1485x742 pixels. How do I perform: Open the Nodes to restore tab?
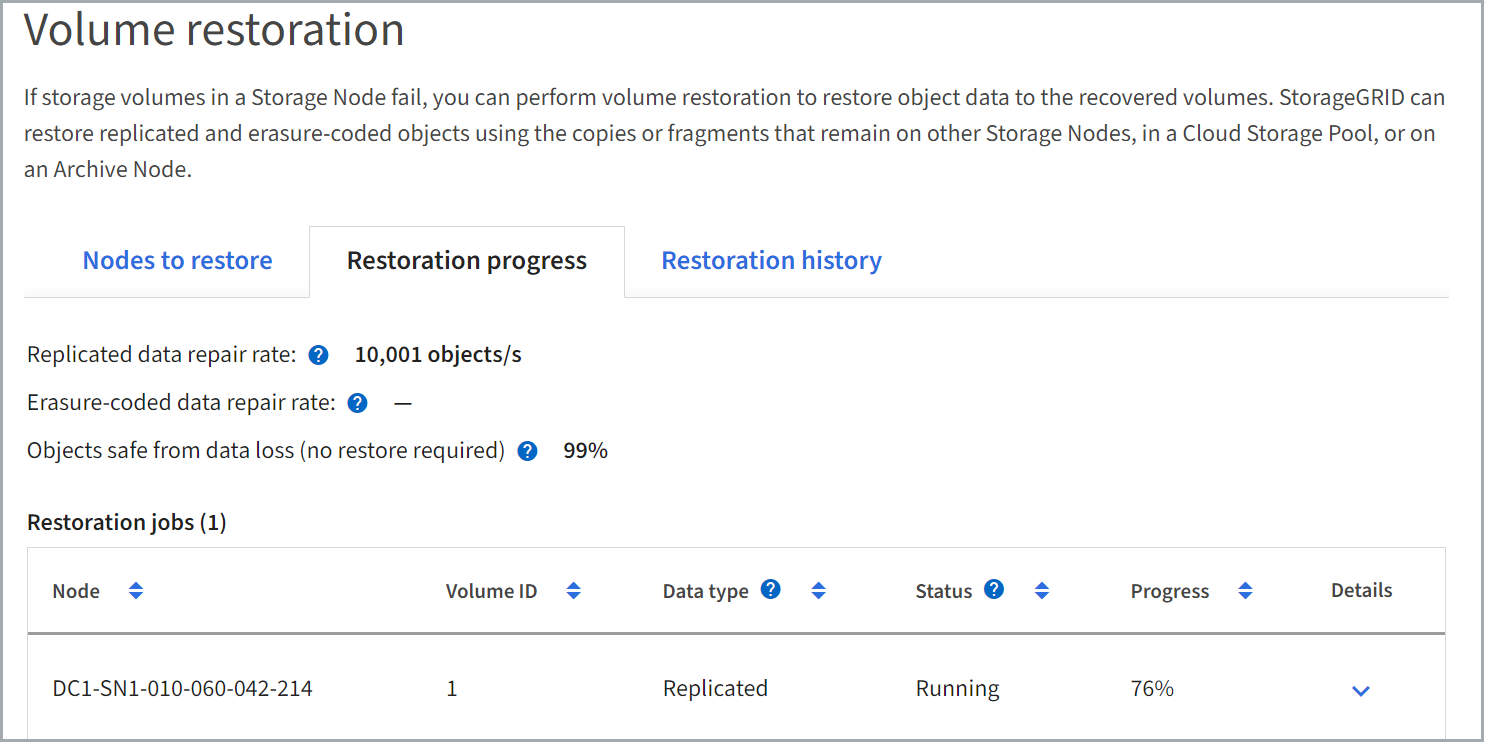(x=177, y=261)
